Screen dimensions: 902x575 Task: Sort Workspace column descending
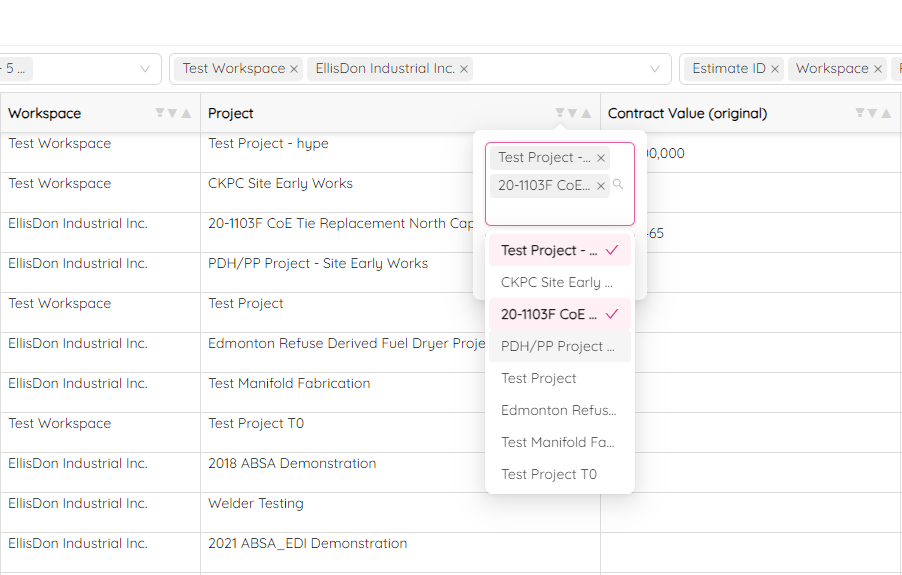(x=172, y=113)
